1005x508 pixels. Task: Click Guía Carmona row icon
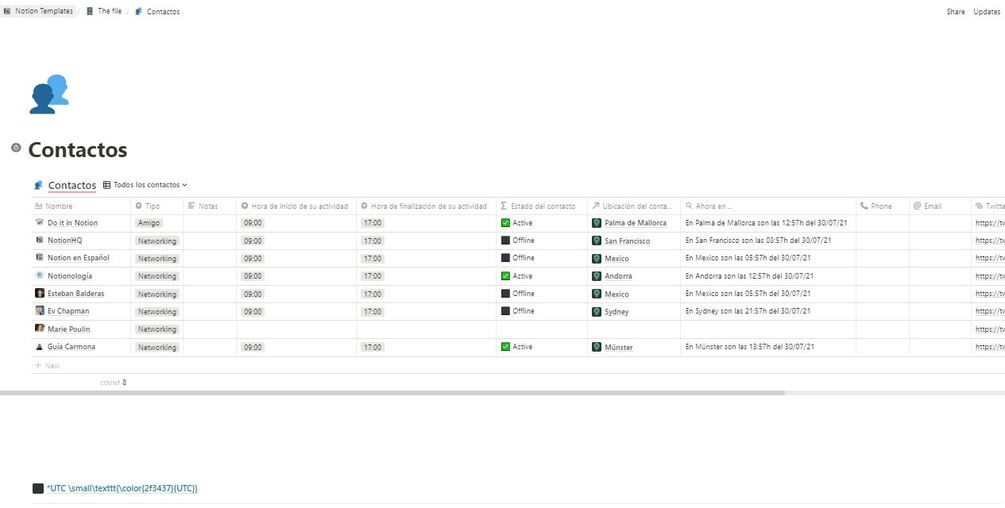point(39,347)
